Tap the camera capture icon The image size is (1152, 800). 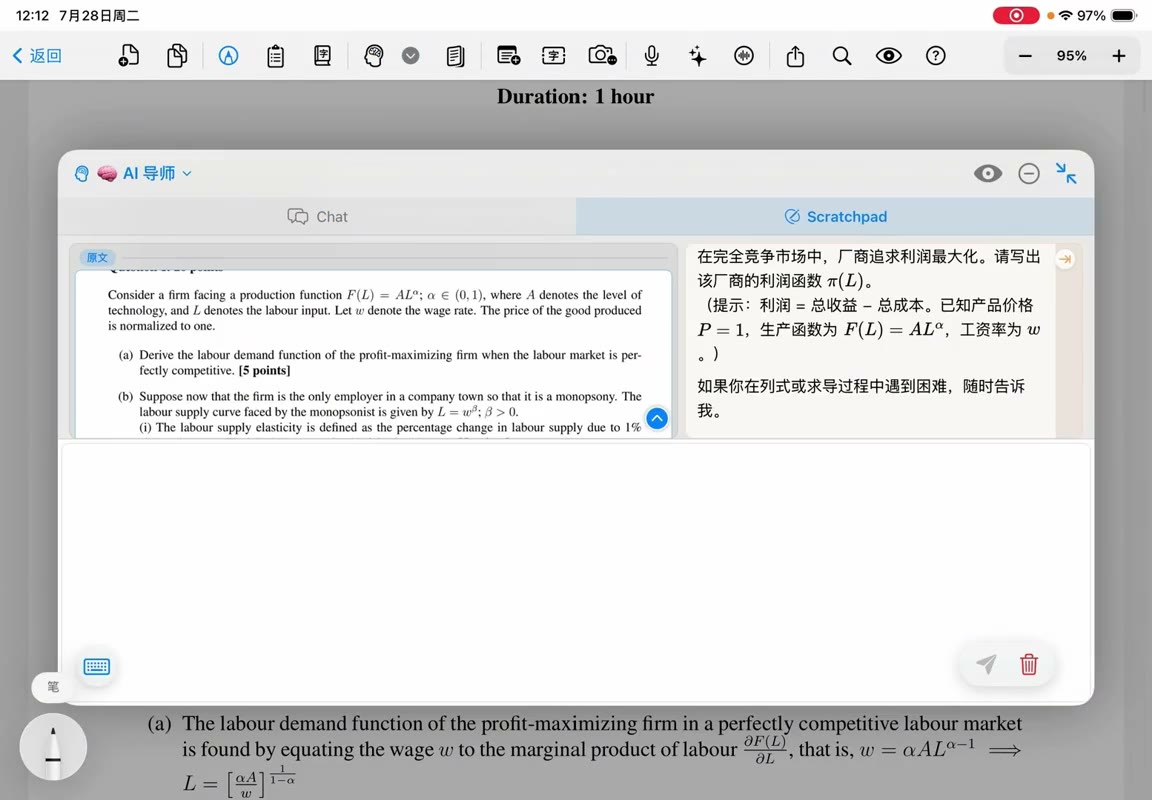pyautogui.click(x=602, y=56)
